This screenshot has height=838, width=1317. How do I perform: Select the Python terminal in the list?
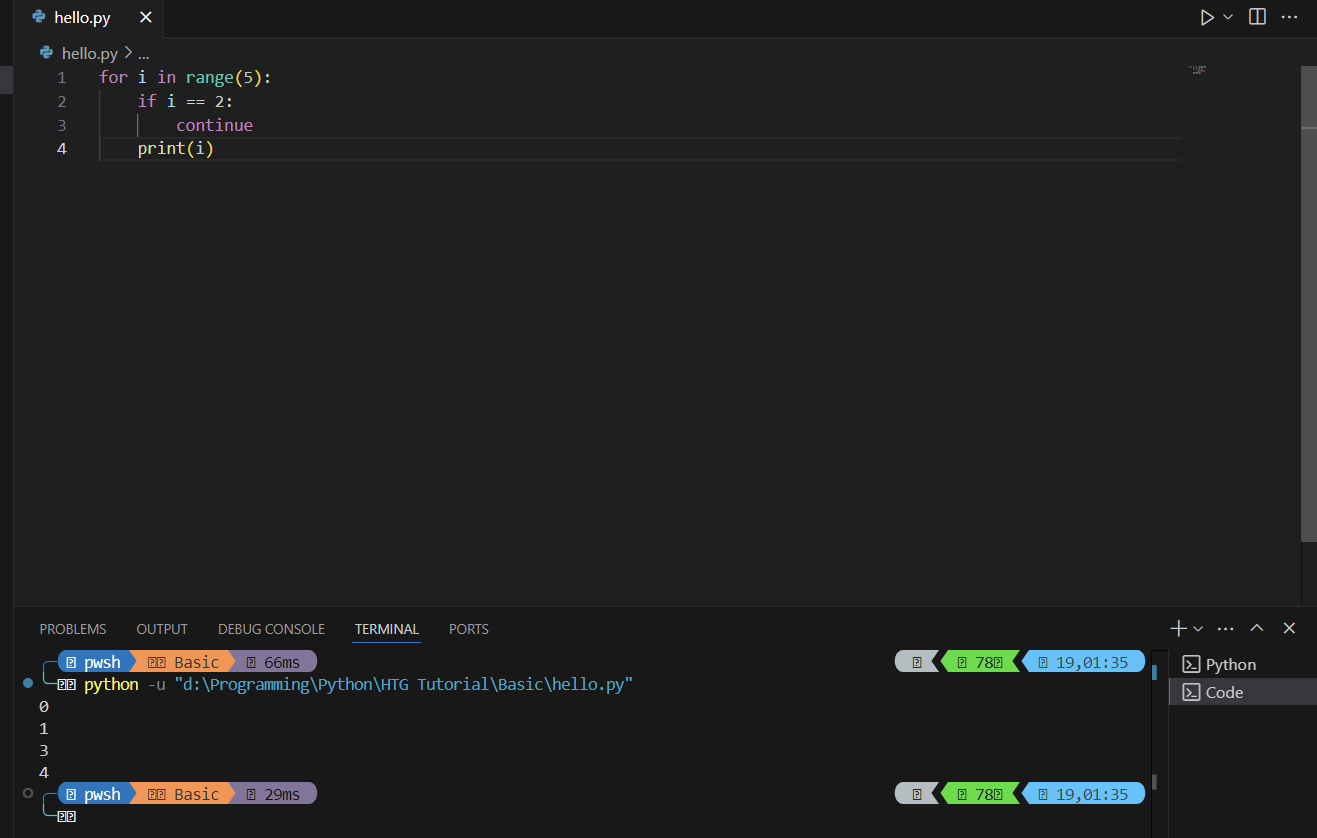pos(1230,664)
